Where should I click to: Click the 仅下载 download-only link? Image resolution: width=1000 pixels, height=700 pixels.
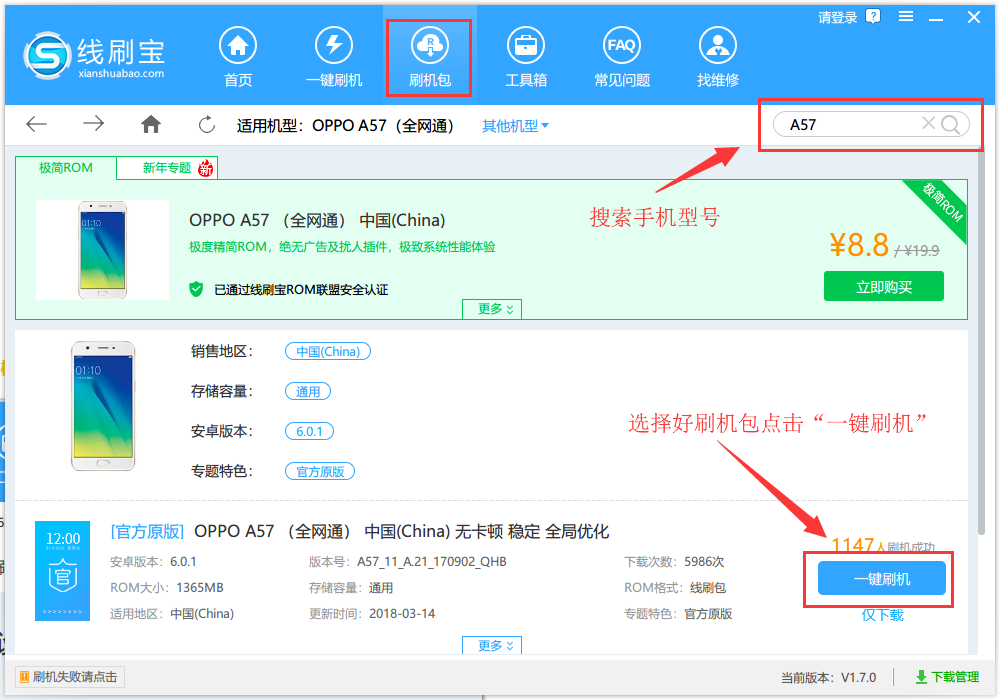tap(881, 615)
